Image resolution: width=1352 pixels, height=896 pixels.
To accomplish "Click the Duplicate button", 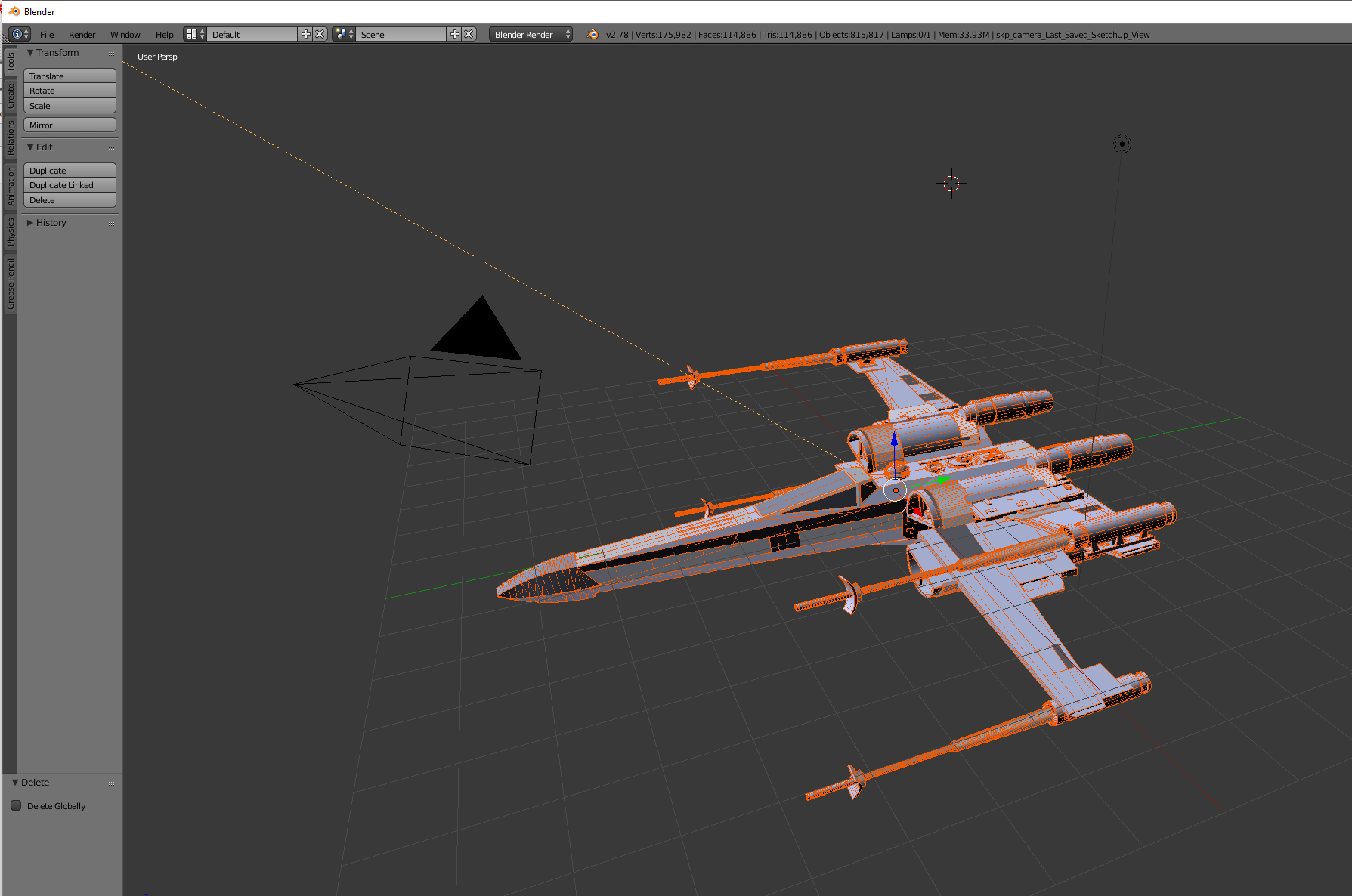I will 70,171.
